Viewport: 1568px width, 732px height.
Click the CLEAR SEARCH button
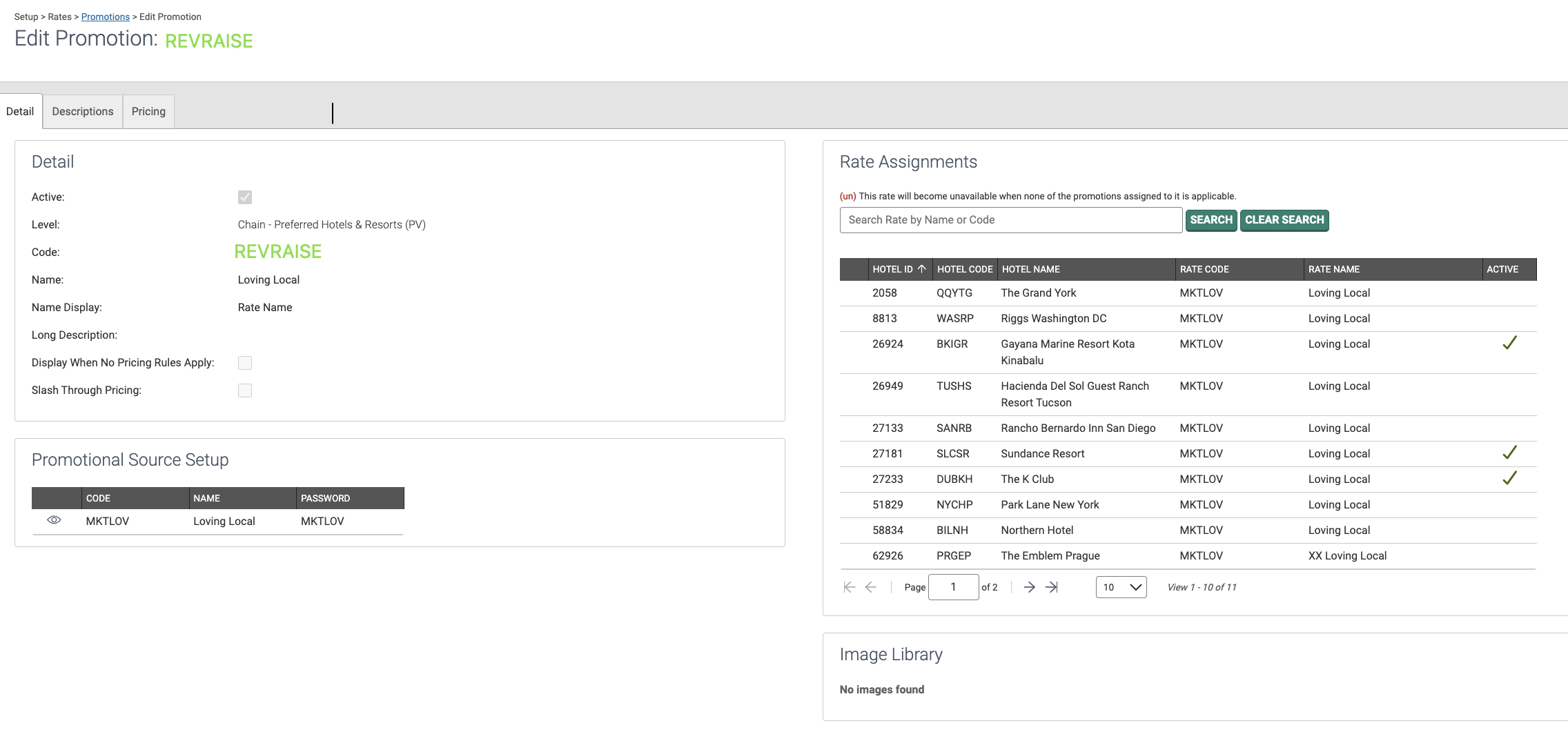(1284, 220)
